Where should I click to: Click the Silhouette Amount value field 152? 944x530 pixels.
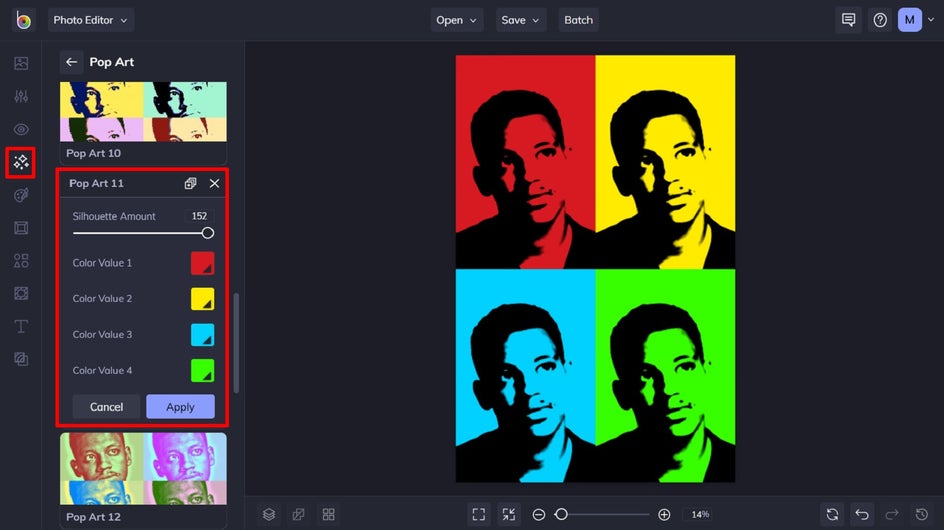(x=199, y=216)
